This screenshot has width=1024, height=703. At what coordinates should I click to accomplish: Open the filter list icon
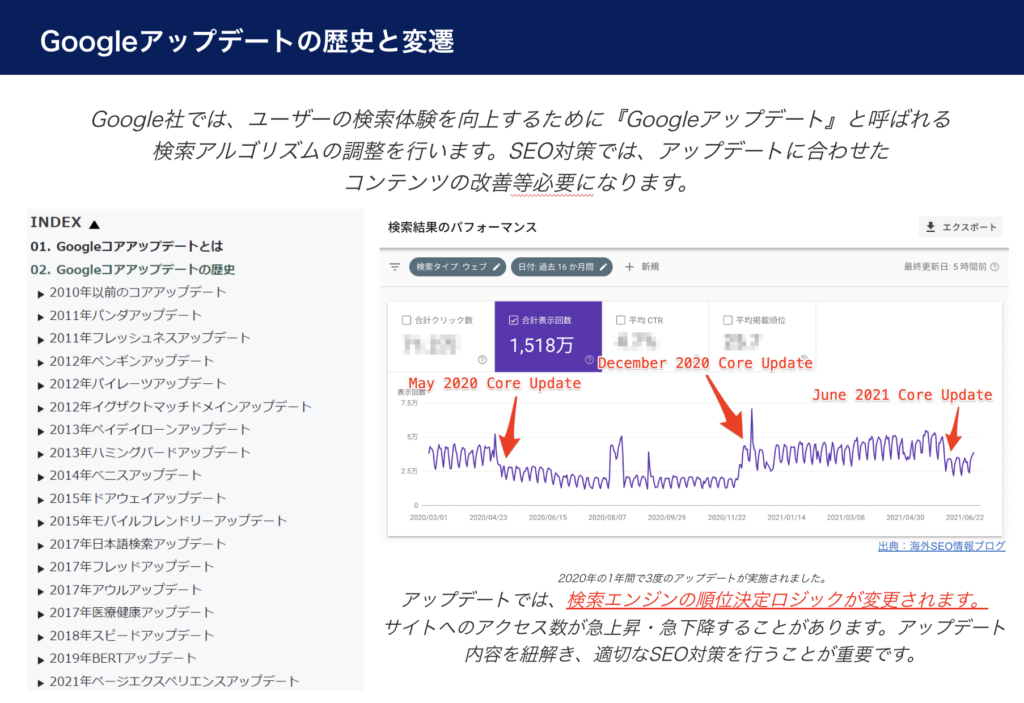click(395, 267)
